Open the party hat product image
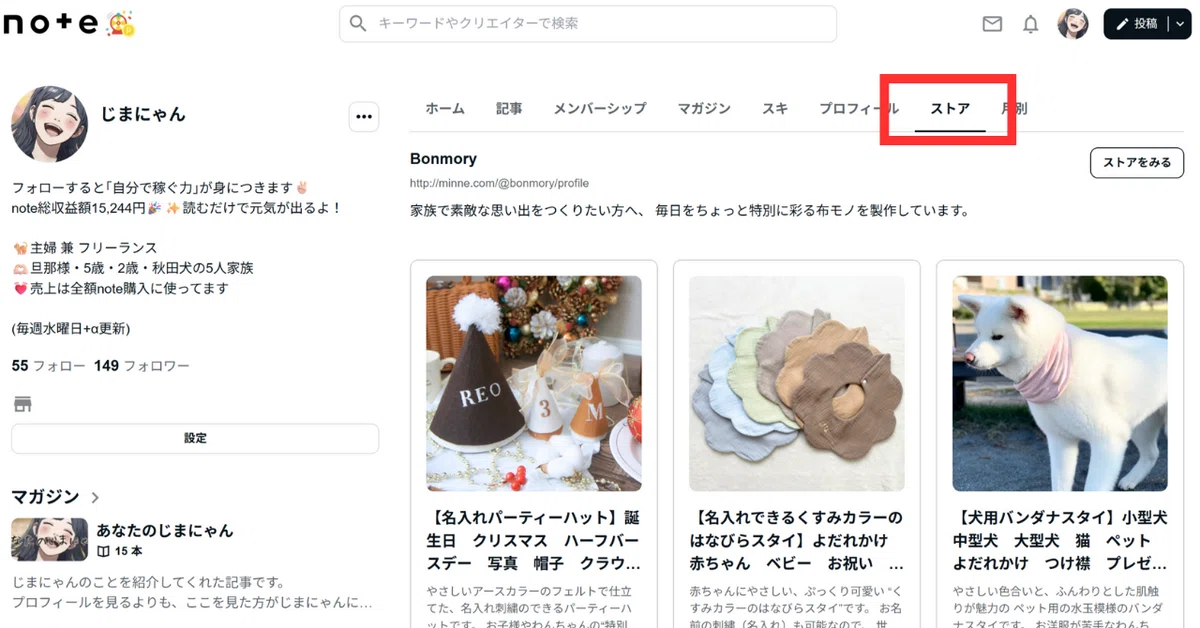Image resolution: width=1200 pixels, height=628 pixels. pyautogui.click(x=534, y=383)
